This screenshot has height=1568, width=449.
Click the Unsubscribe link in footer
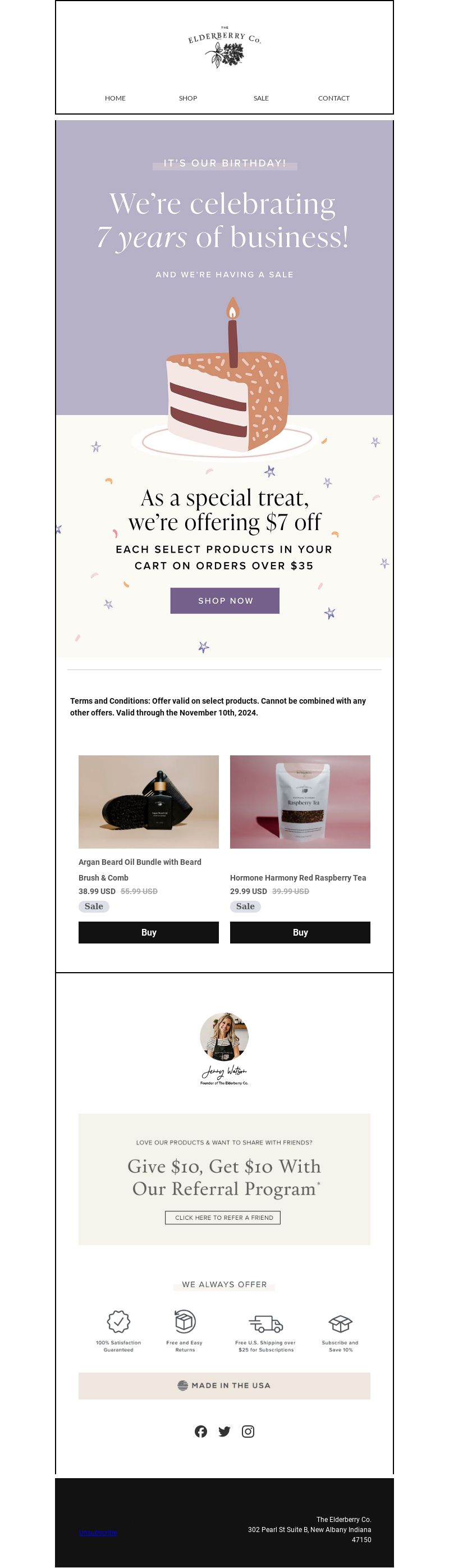(x=98, y=1532)
